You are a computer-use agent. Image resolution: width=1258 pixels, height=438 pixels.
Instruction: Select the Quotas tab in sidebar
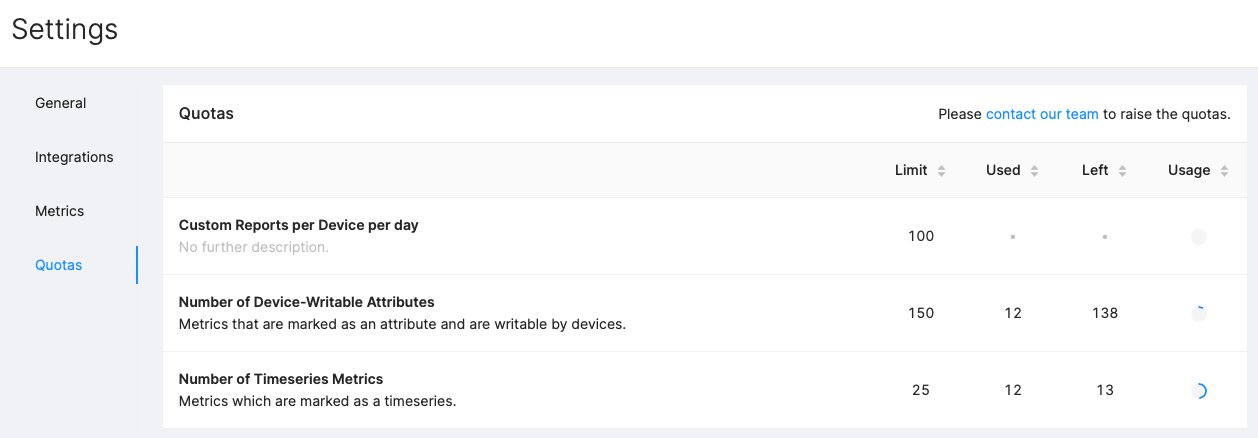click(x=59, y=265)
